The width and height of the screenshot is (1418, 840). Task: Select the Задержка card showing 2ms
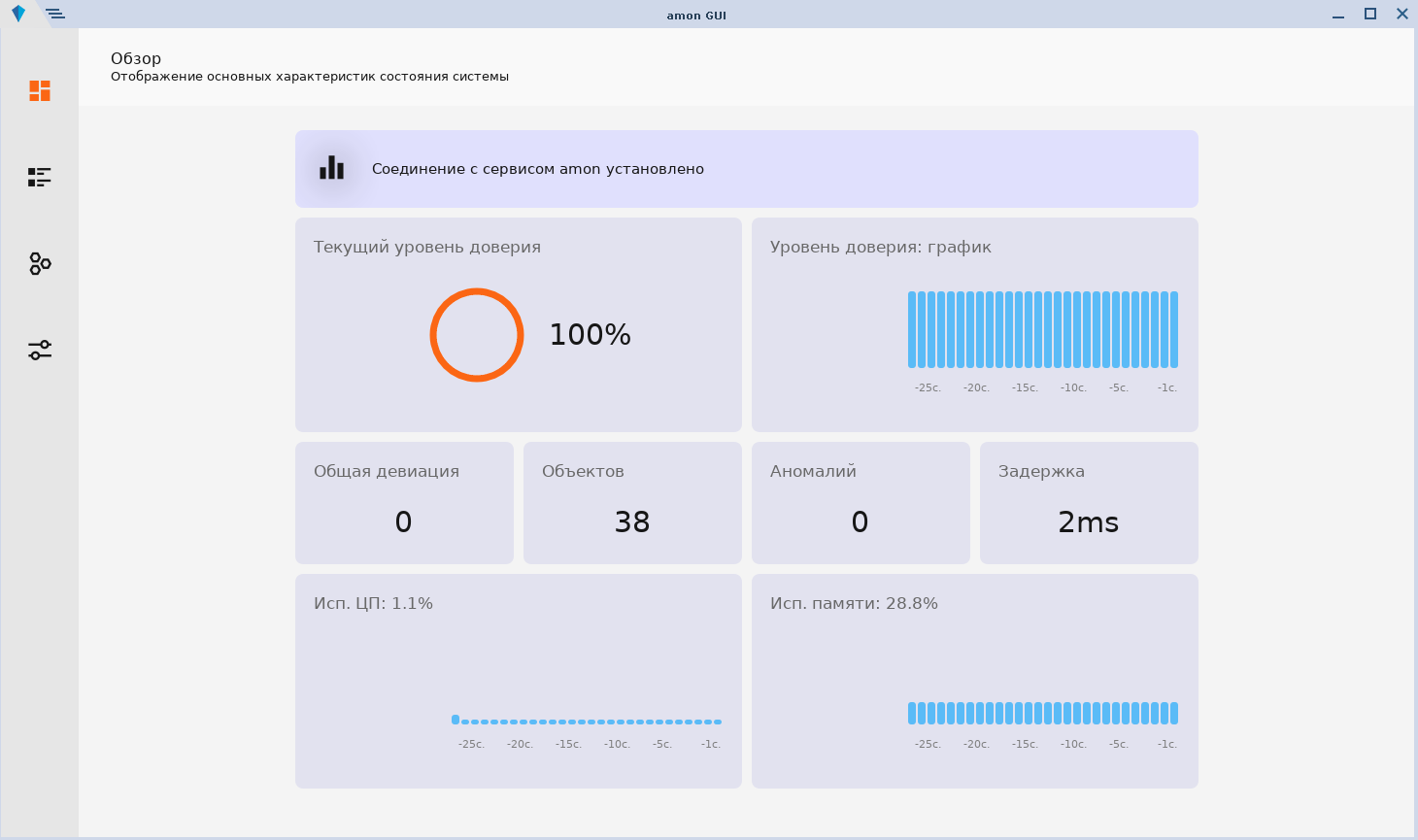(x=1089, y=503)
